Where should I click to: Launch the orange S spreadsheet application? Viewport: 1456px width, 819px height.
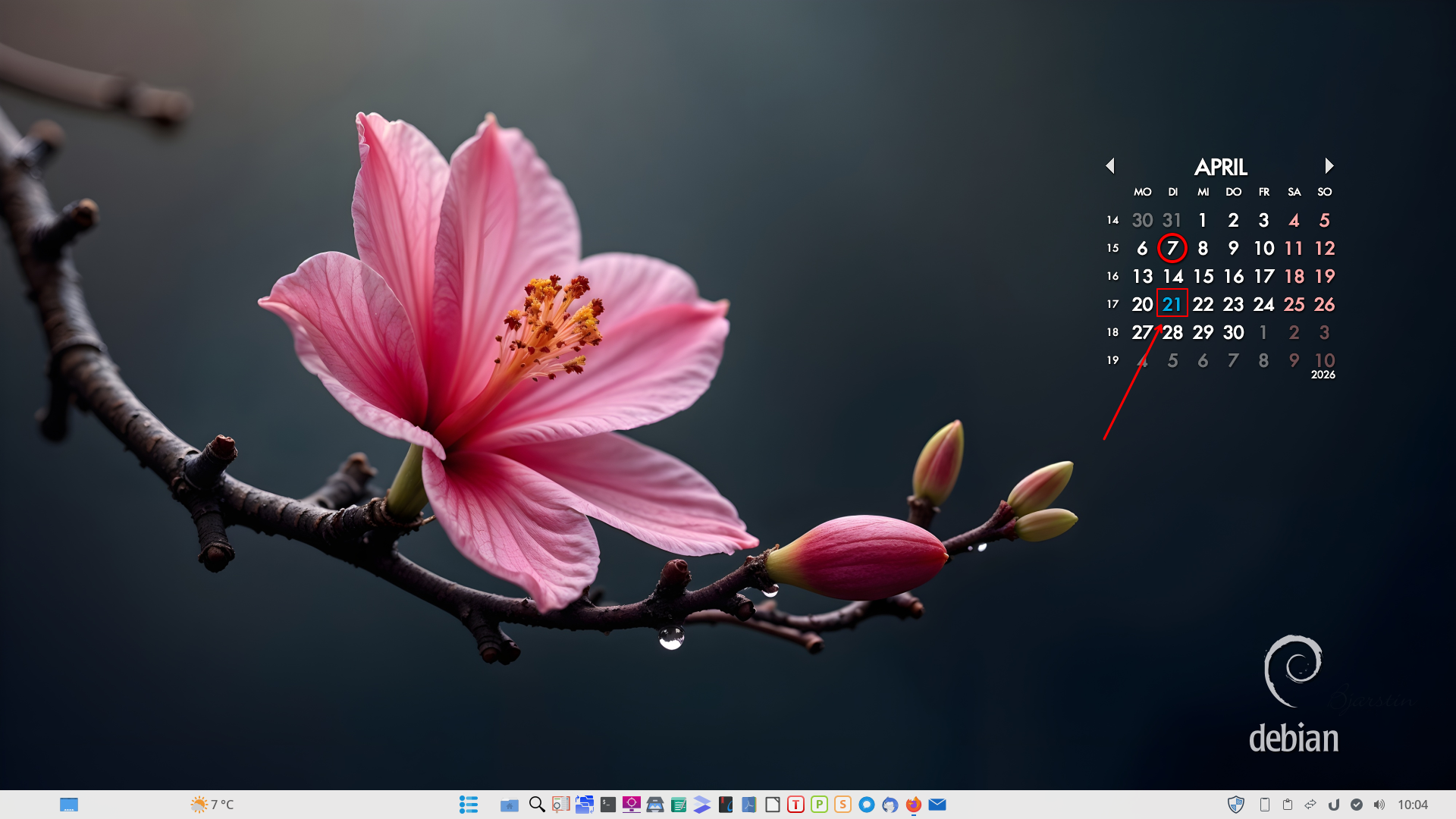tap(843, 805)
